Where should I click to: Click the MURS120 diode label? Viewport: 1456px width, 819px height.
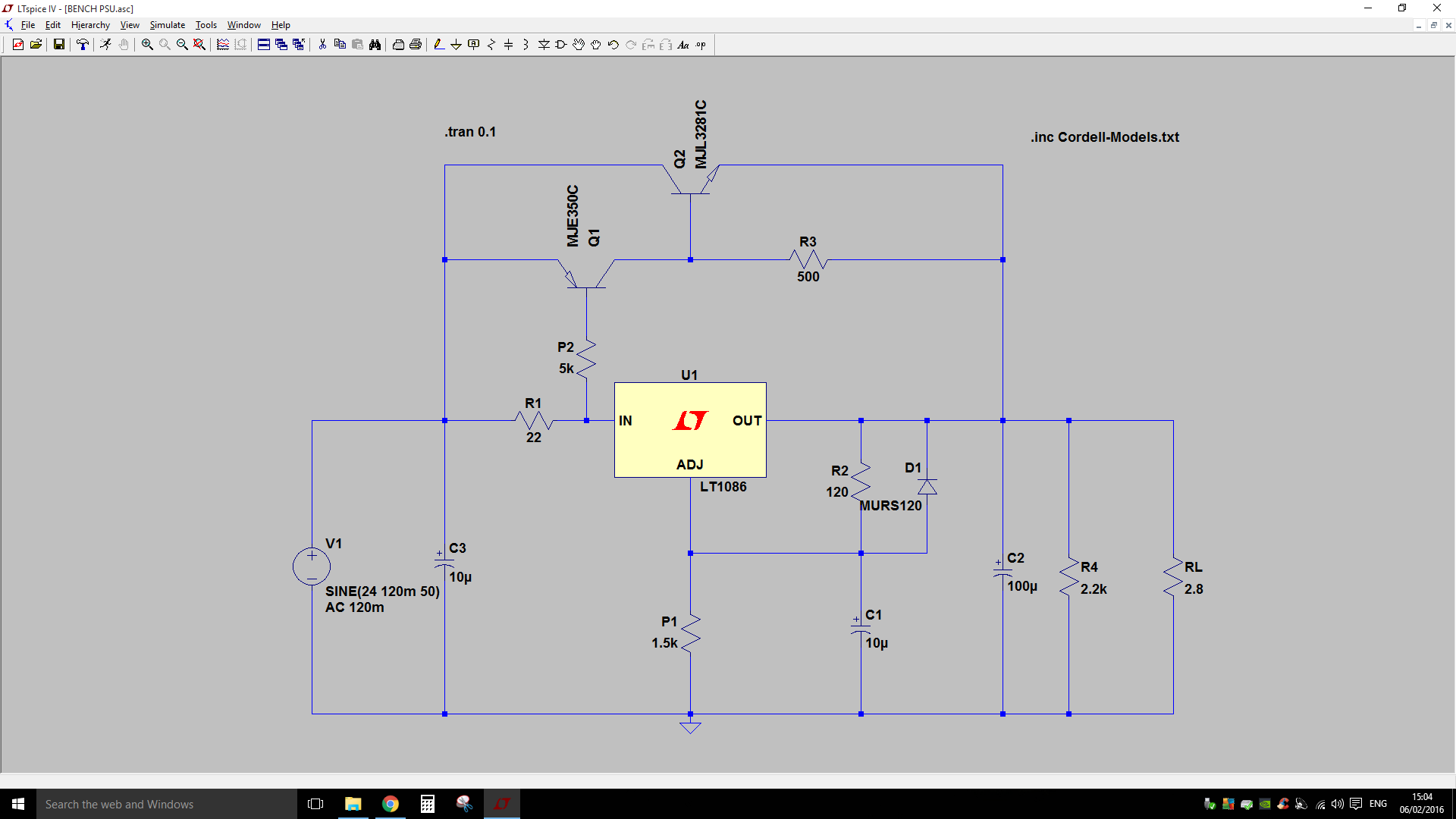point(891,506)
